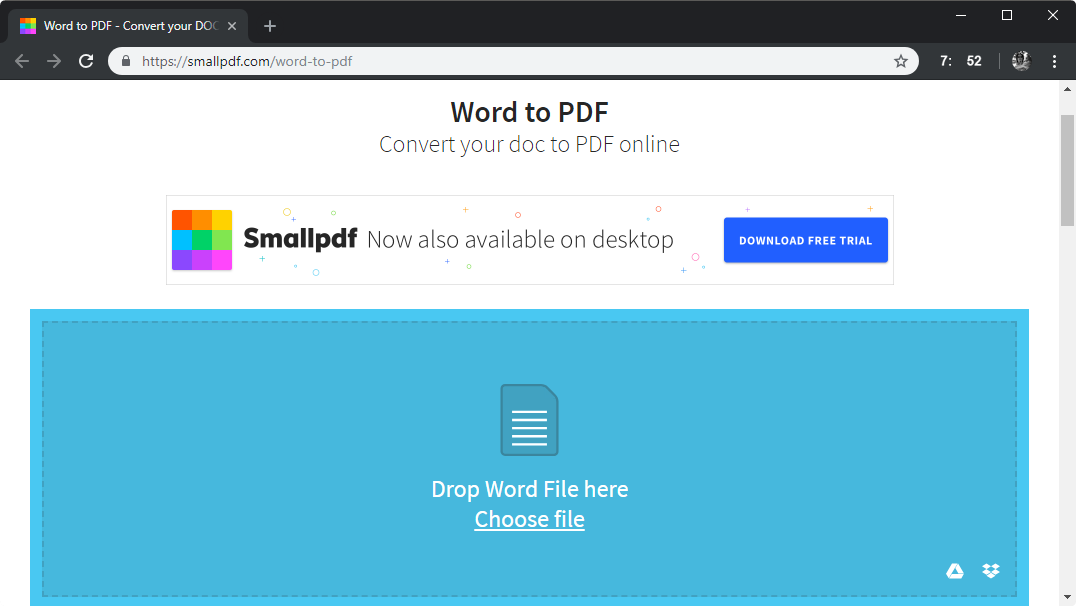Close the Word to PDF tab
The width and height of the screenshot is (1076, 606).
pos(232,26)
